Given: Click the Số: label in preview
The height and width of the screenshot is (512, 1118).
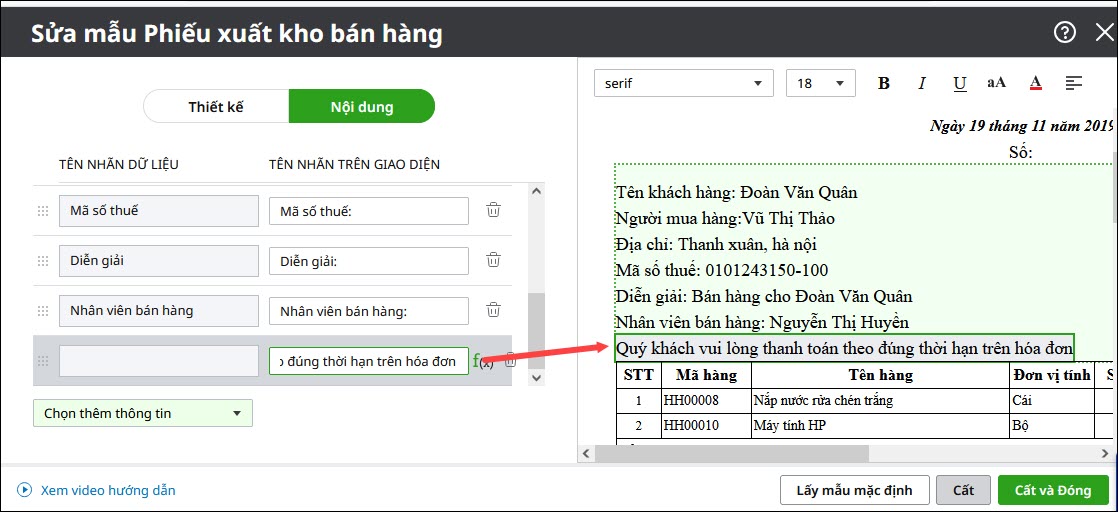Looking at the screenshot, I should [1021, 152].
